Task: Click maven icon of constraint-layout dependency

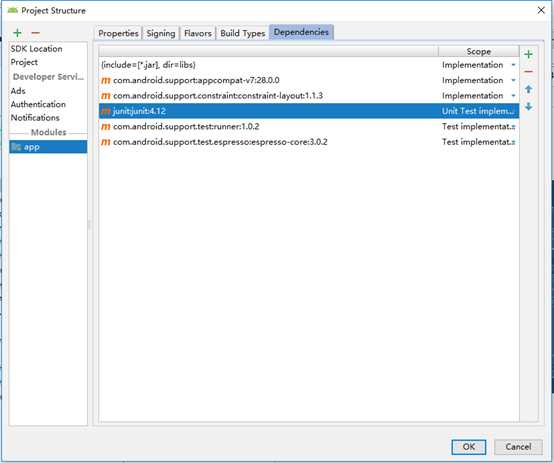Action: (106, 96)
